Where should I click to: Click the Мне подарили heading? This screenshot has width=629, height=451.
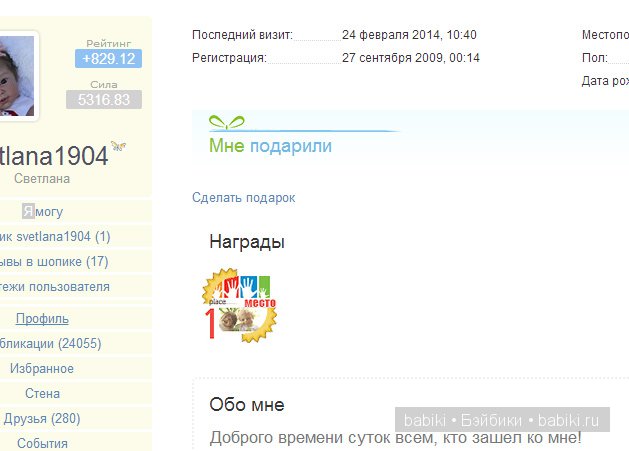click(270, 146)
